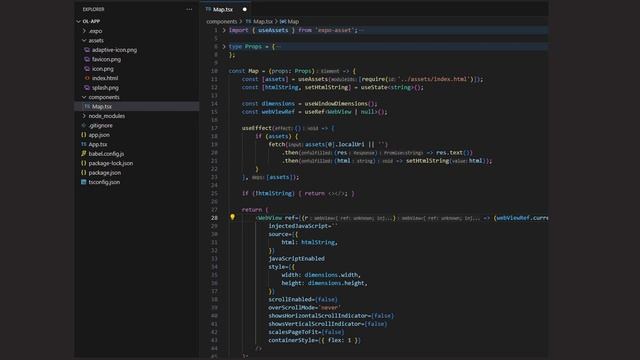This screenshot has height=360, width=640.
Task: Collapse the components folder
Action: pos(84,97)
